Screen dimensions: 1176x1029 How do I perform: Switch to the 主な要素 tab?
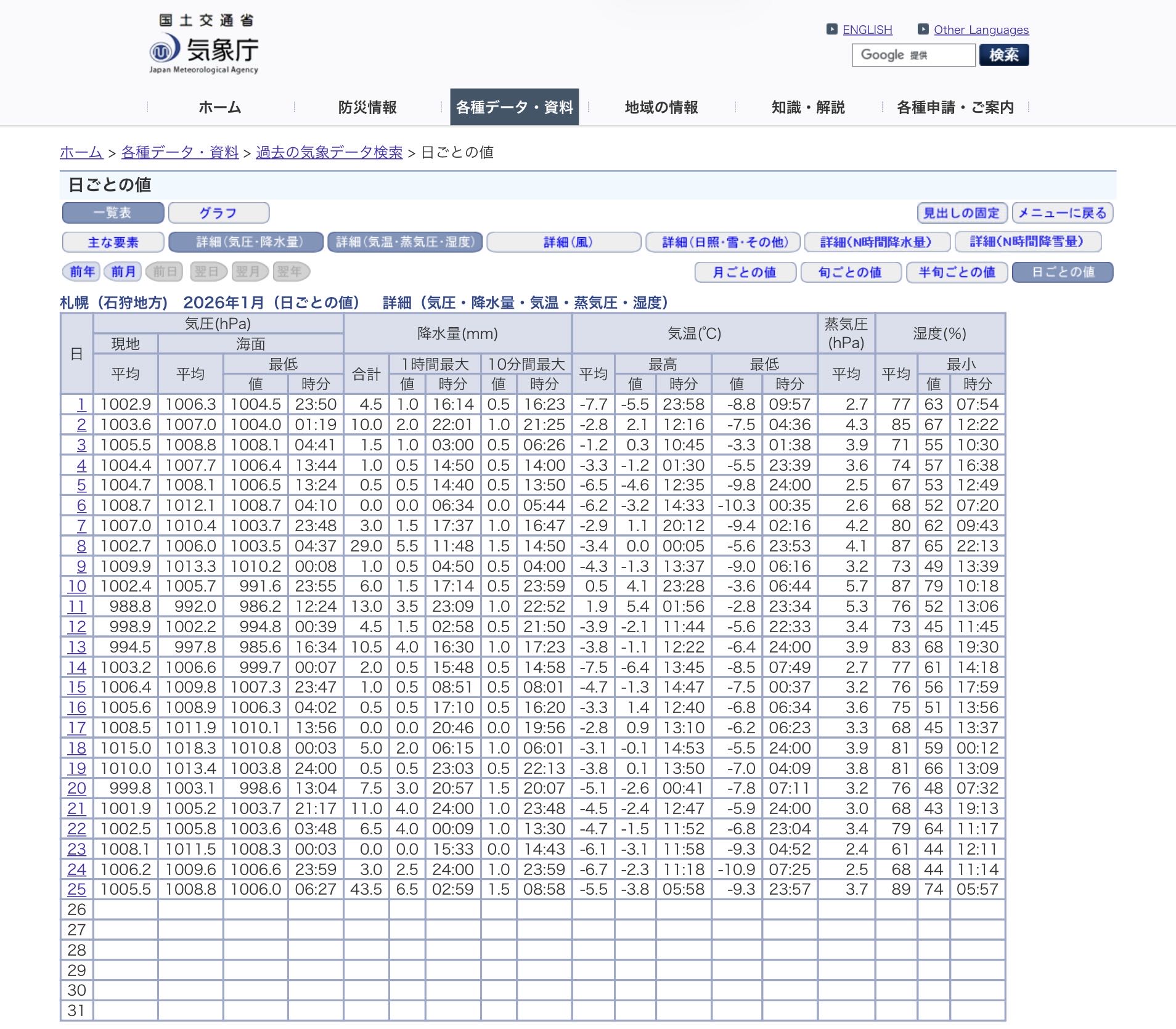[x=113, y=242]
